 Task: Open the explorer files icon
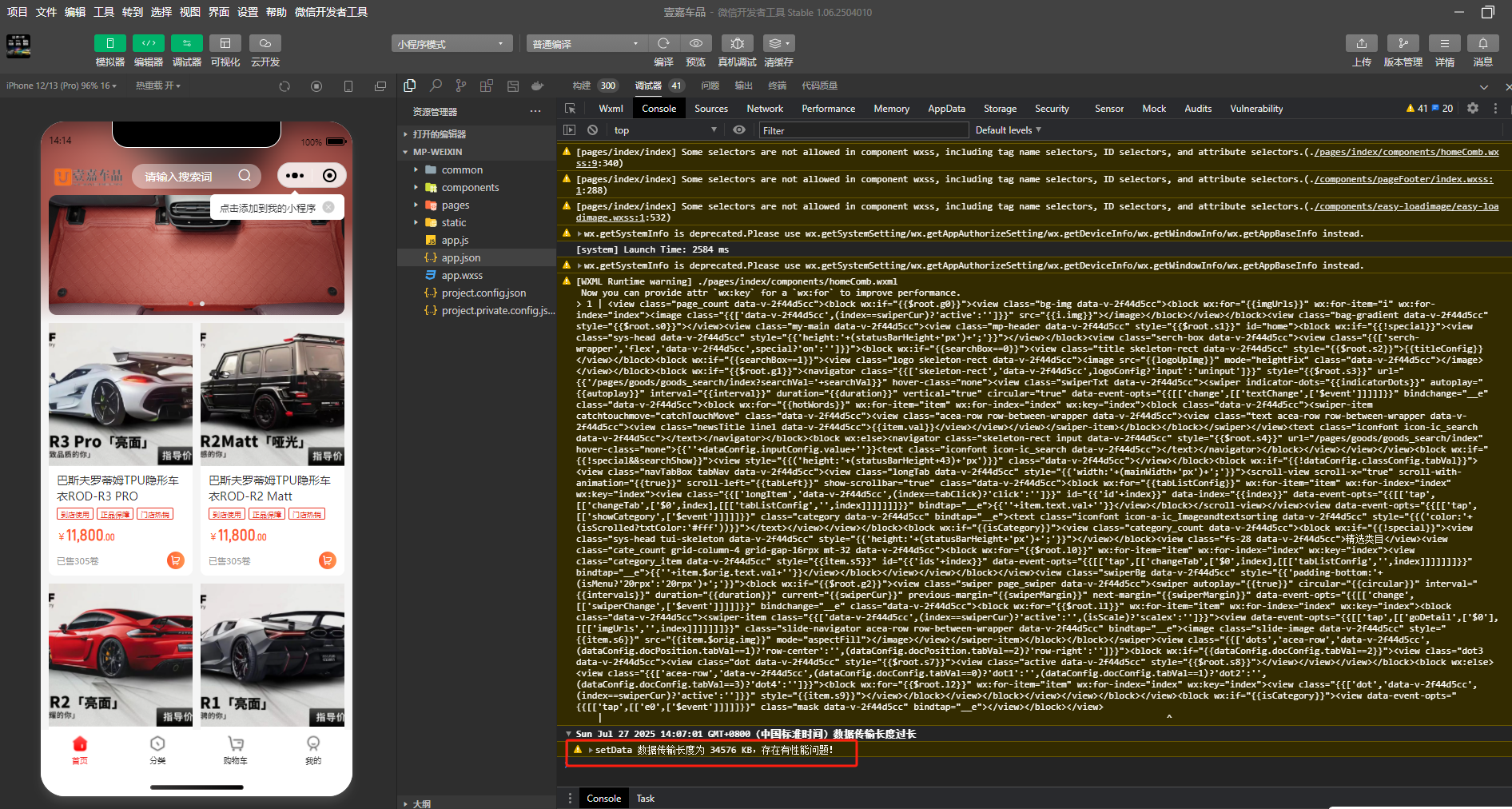[x=410, y=86]
